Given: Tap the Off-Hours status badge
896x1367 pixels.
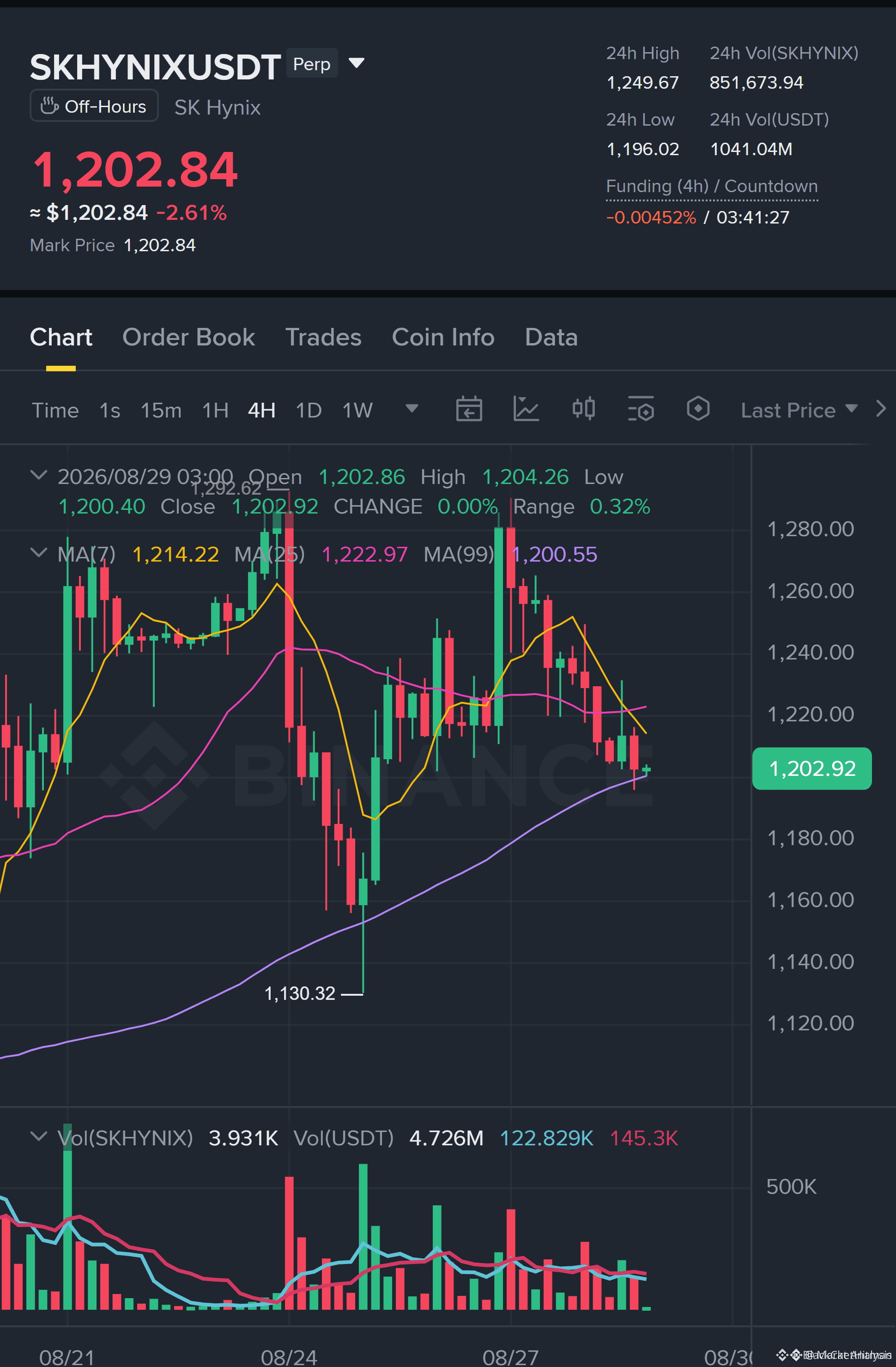Looking at the screenshot, I should point(94,106).
